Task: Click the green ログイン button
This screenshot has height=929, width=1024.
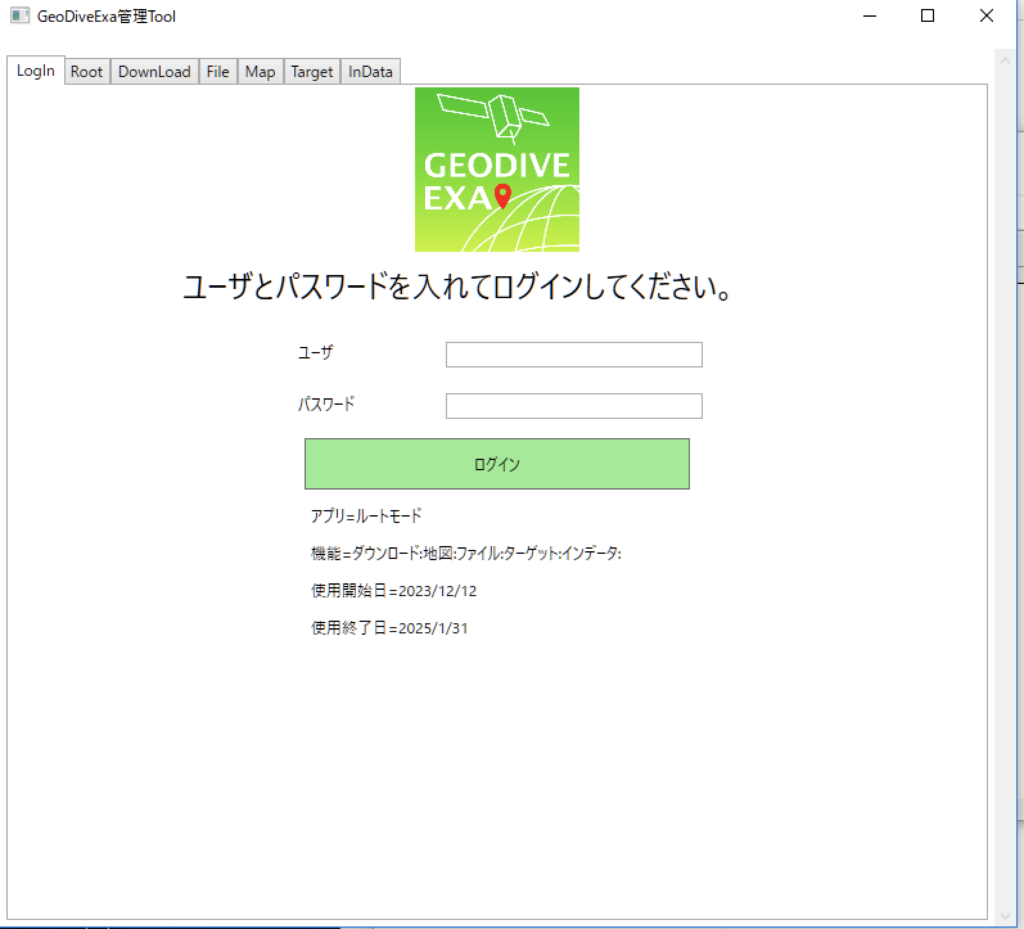Action: click(x=497, y=464)
